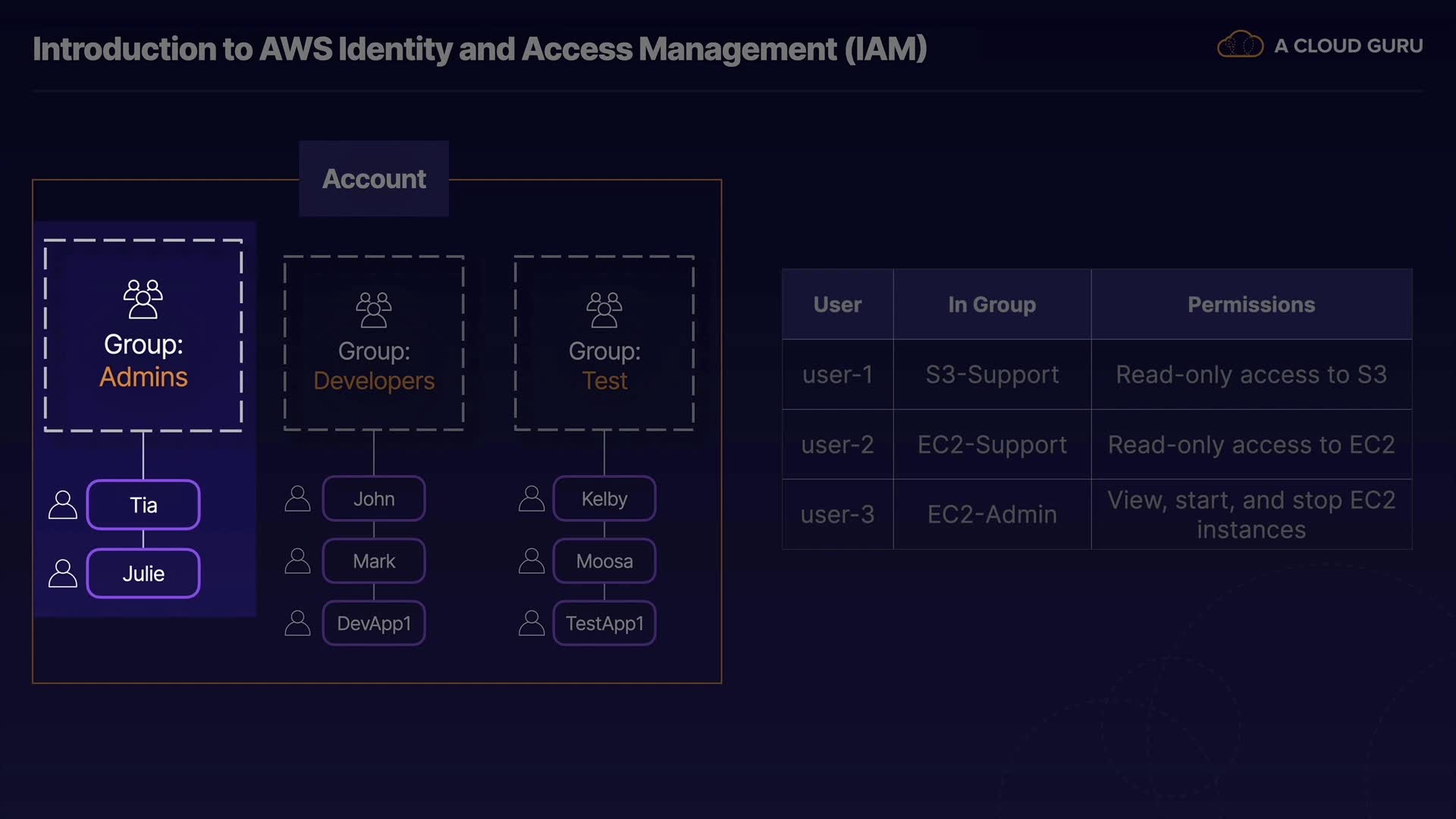Click the Read-only access to EC2 cell

tap(1251, 444)
